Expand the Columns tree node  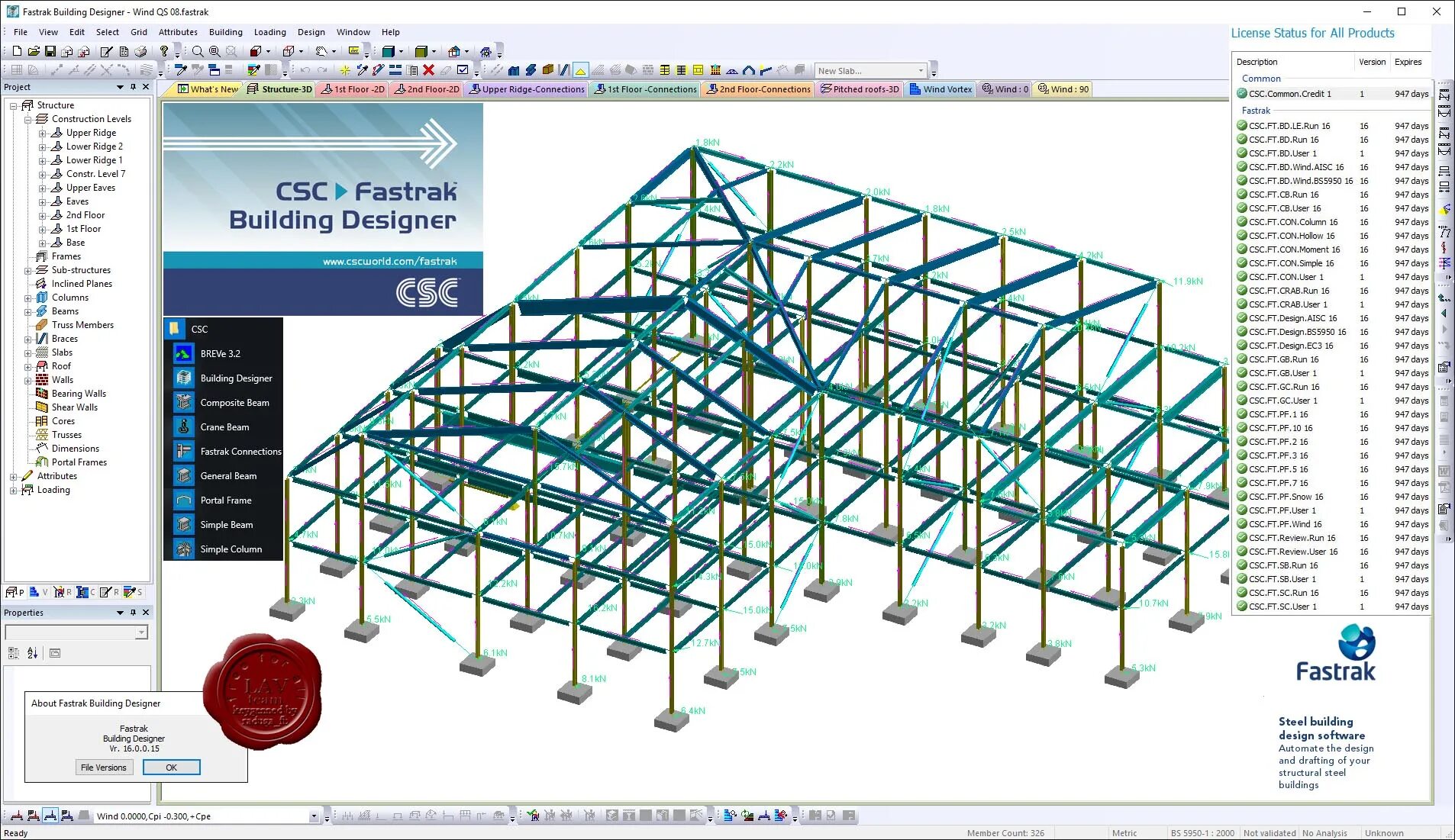pyautogui.click(x=28, y=298)
